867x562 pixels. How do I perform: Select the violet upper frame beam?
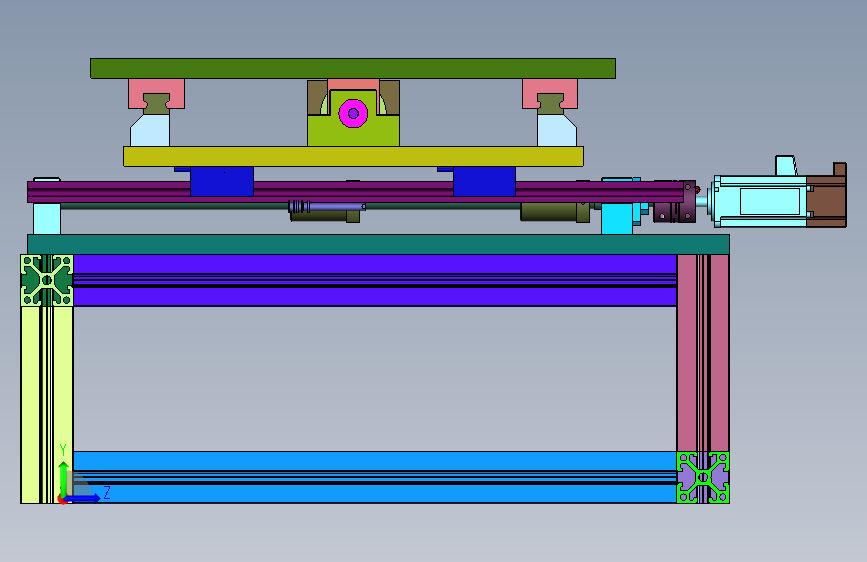[x=375, y=280]
